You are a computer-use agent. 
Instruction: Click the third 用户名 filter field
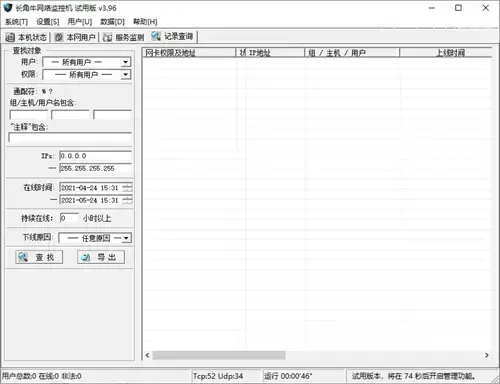point(112,115)
